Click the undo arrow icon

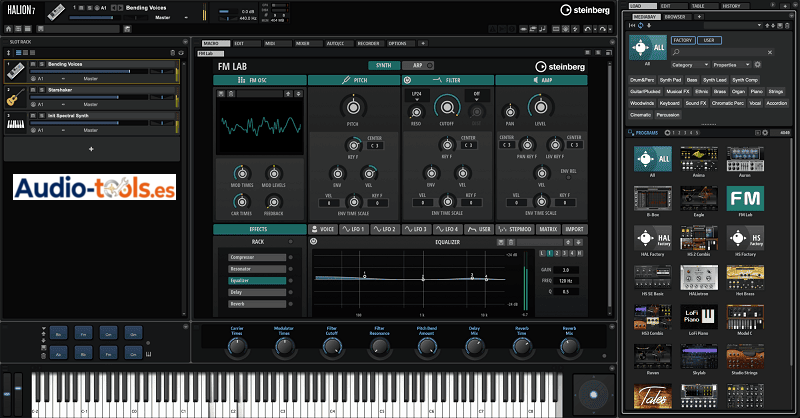click(588, 29)
